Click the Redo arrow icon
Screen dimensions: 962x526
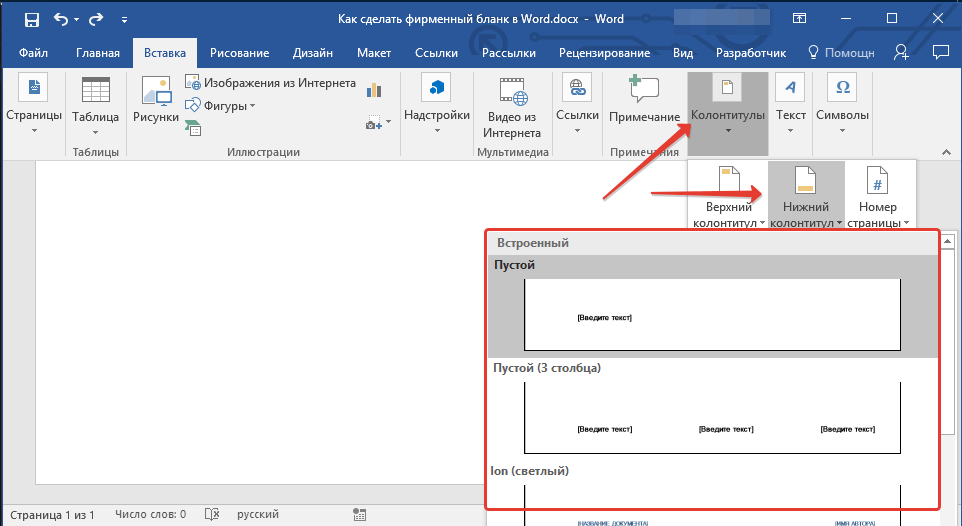point(96,20)
